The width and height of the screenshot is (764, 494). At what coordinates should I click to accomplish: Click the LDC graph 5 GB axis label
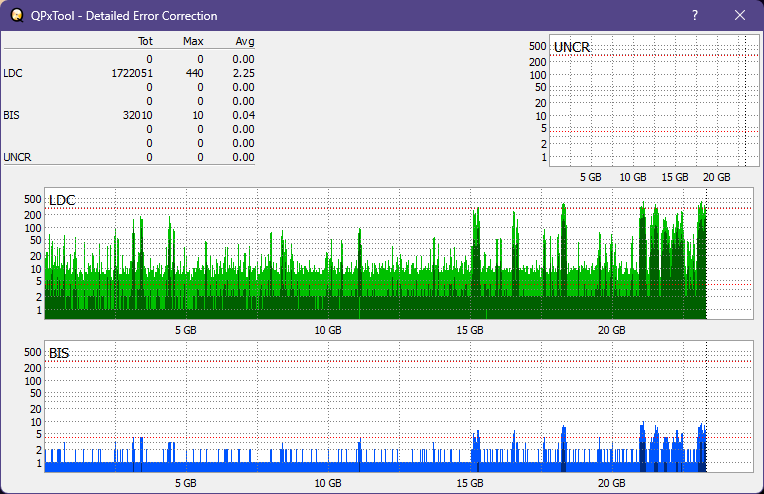click(x=186, y=330)
